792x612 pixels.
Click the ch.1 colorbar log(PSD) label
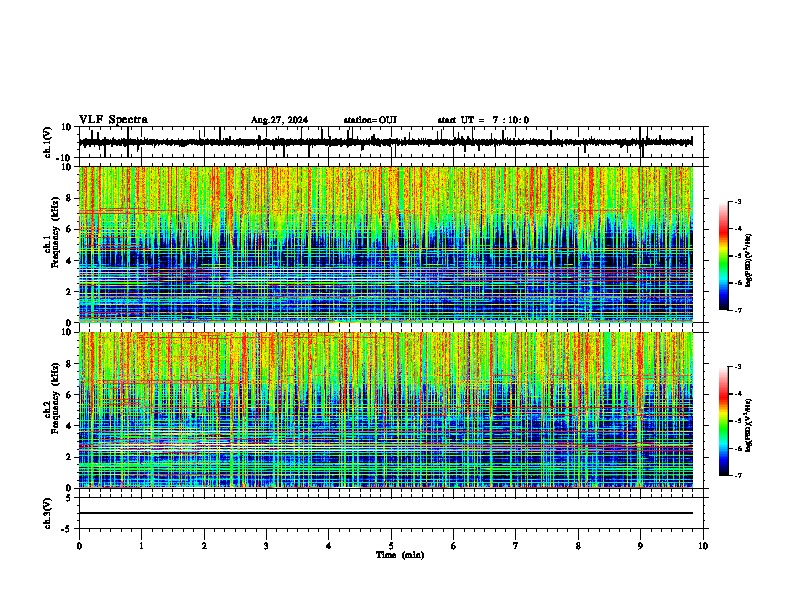pos(748,261)
